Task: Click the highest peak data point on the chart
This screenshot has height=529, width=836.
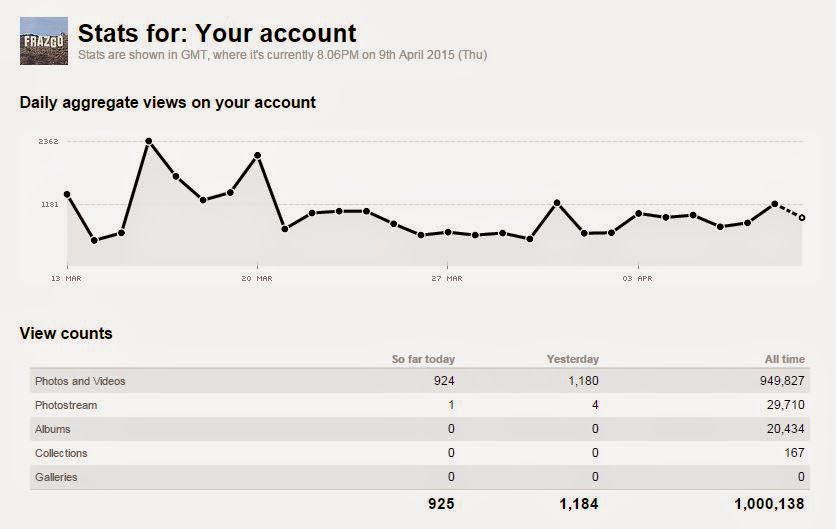Action: coord(148,142)
